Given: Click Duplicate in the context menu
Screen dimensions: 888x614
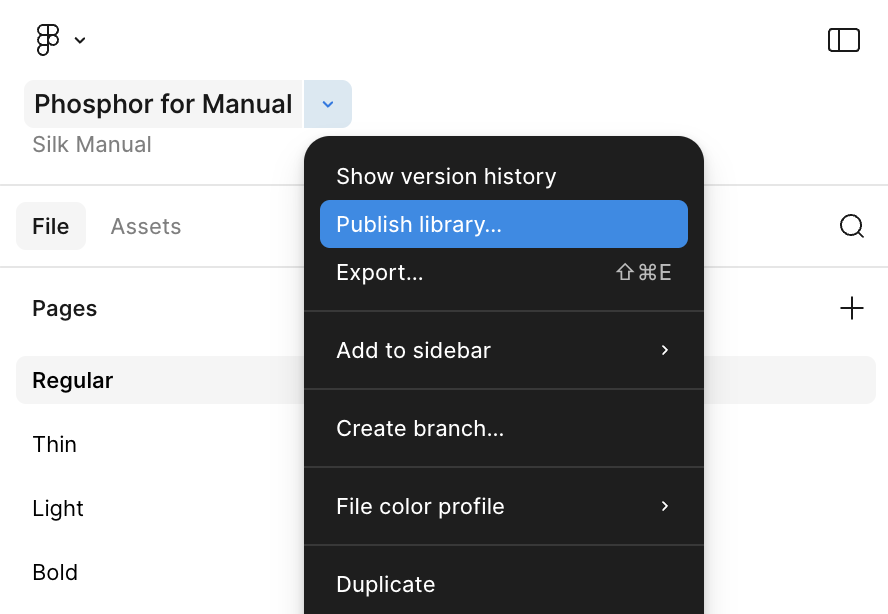Looking at the screenshot, I should click(386, 584).
